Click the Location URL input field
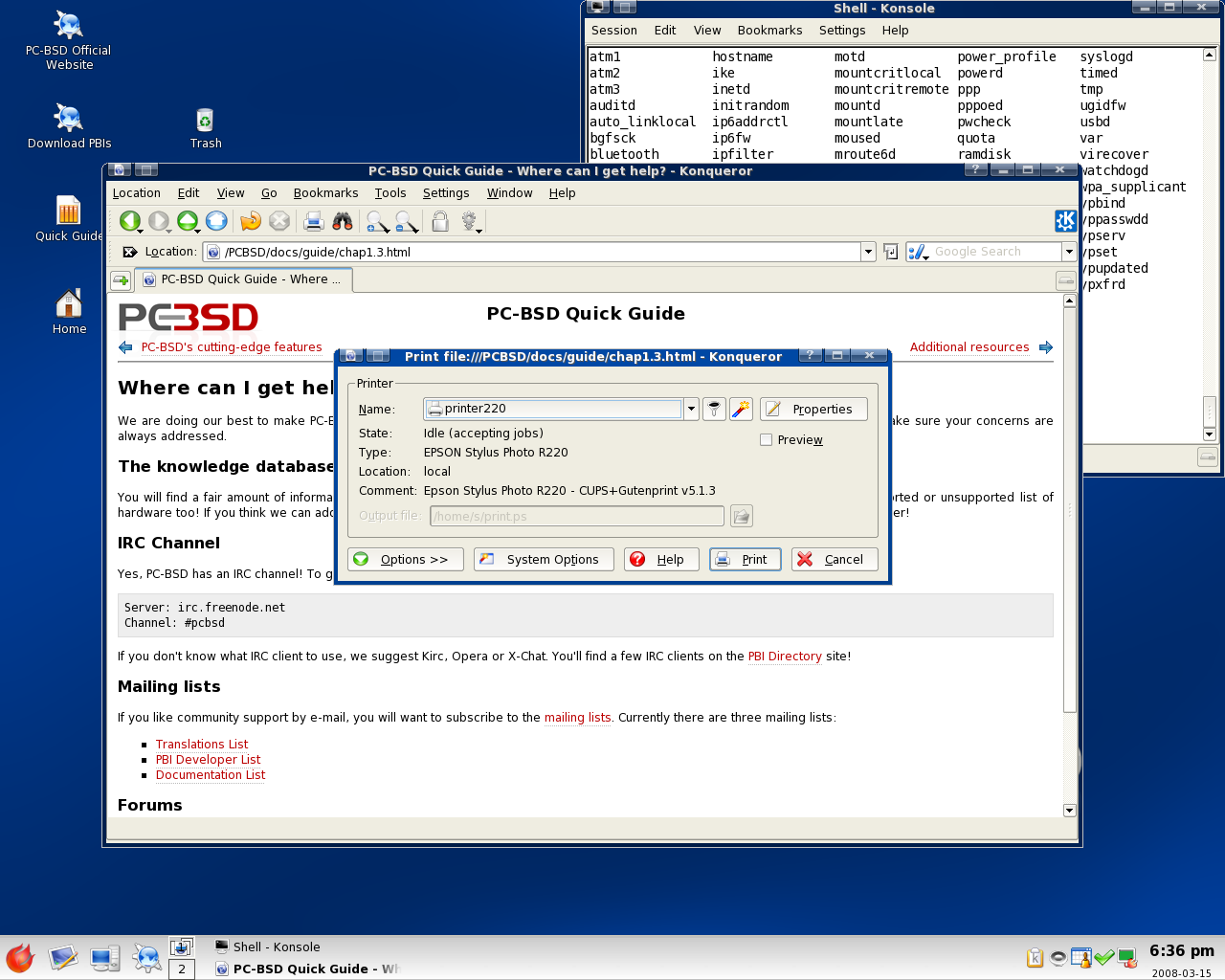Image resolution: width=1225 pixels, height=980 pixels. pos(541,253)
